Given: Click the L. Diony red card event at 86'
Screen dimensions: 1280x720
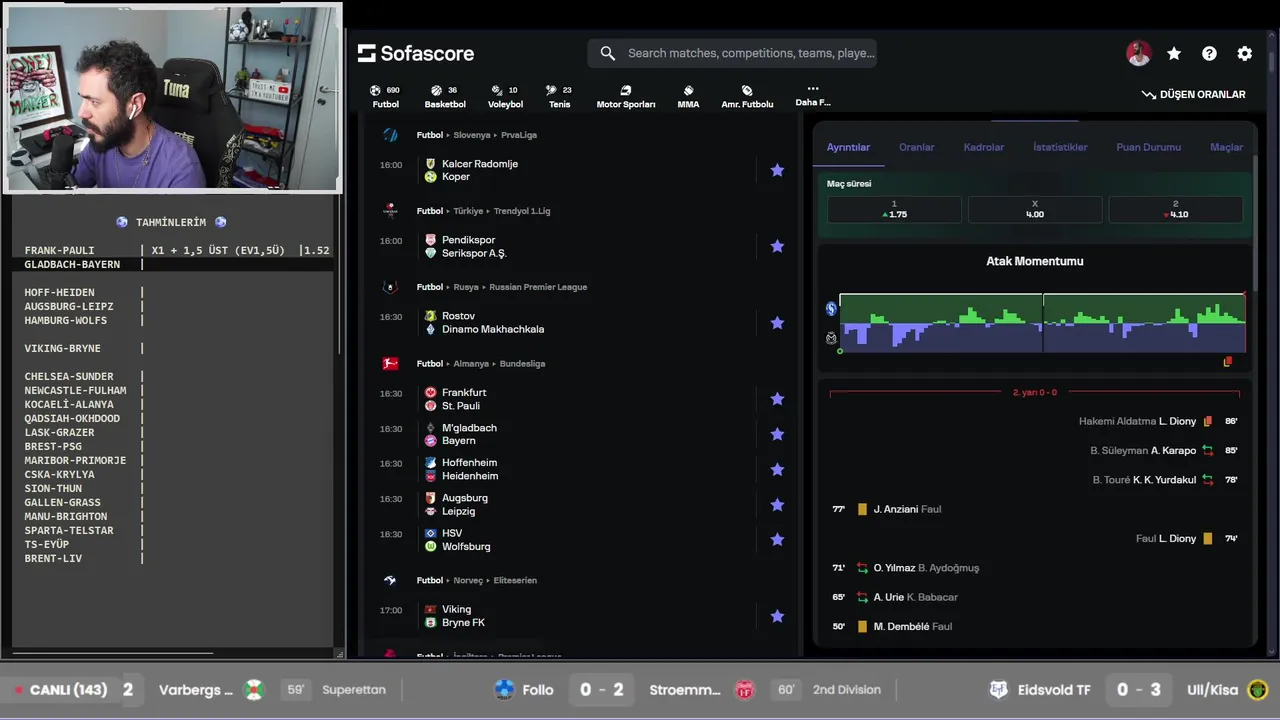Looking at the screenshot, I should 1158,421.
